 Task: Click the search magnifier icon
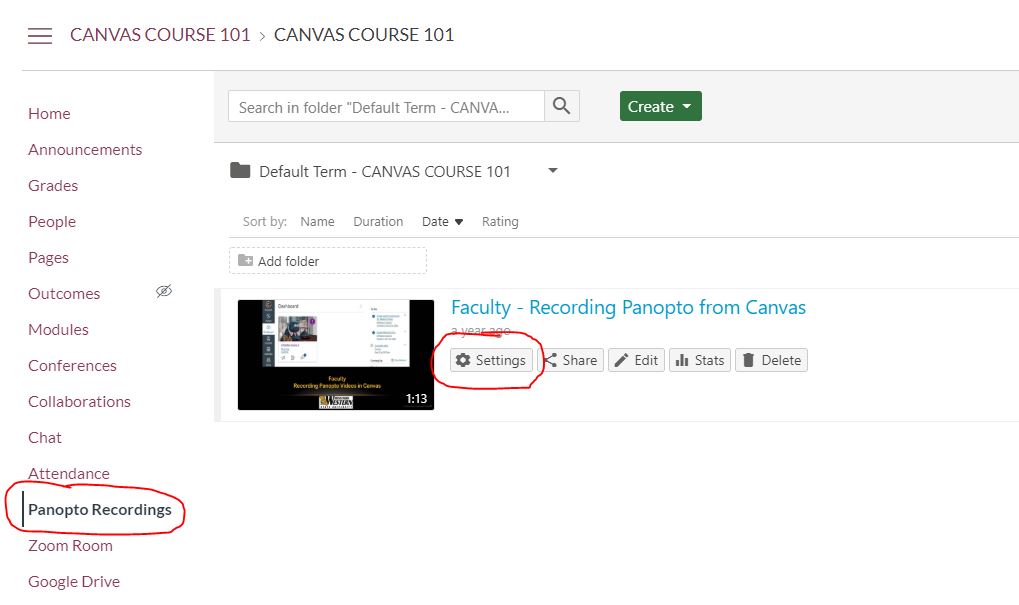click(561, 106)
